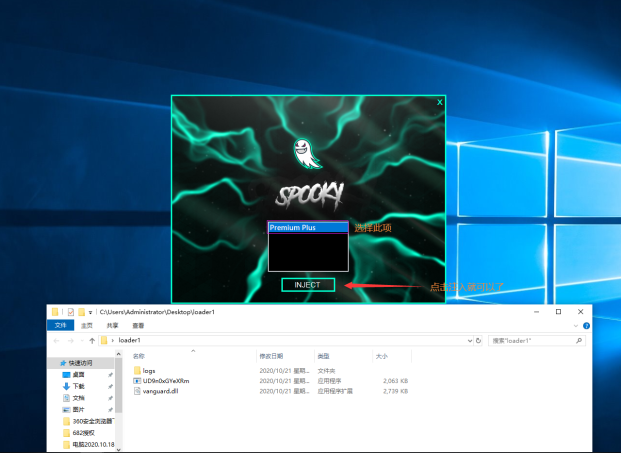
Task: Expand the Explorer ribbon chevron
Action: click(576, 325)
